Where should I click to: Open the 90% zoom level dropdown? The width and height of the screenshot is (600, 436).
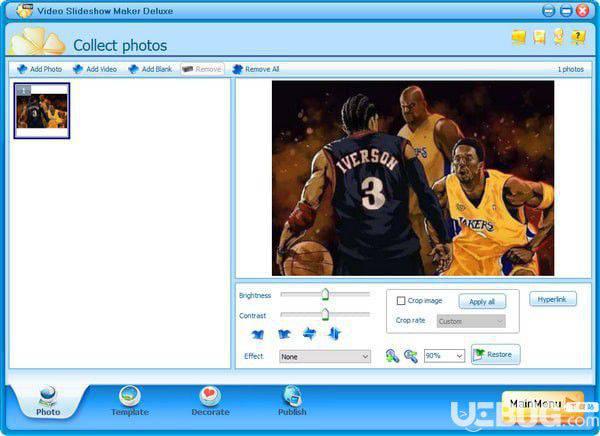point(444,356)
